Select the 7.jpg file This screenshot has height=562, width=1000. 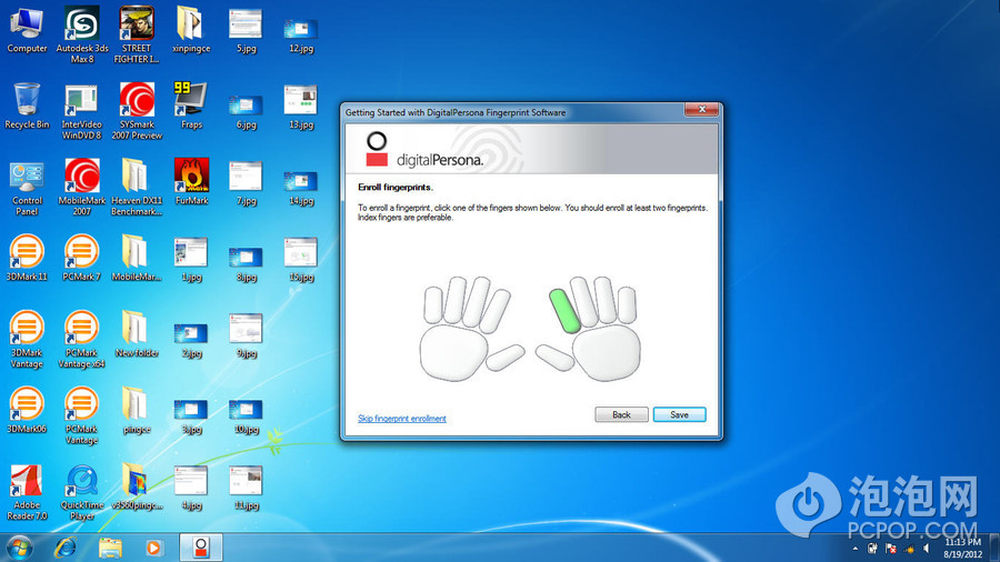coord(246,184)
